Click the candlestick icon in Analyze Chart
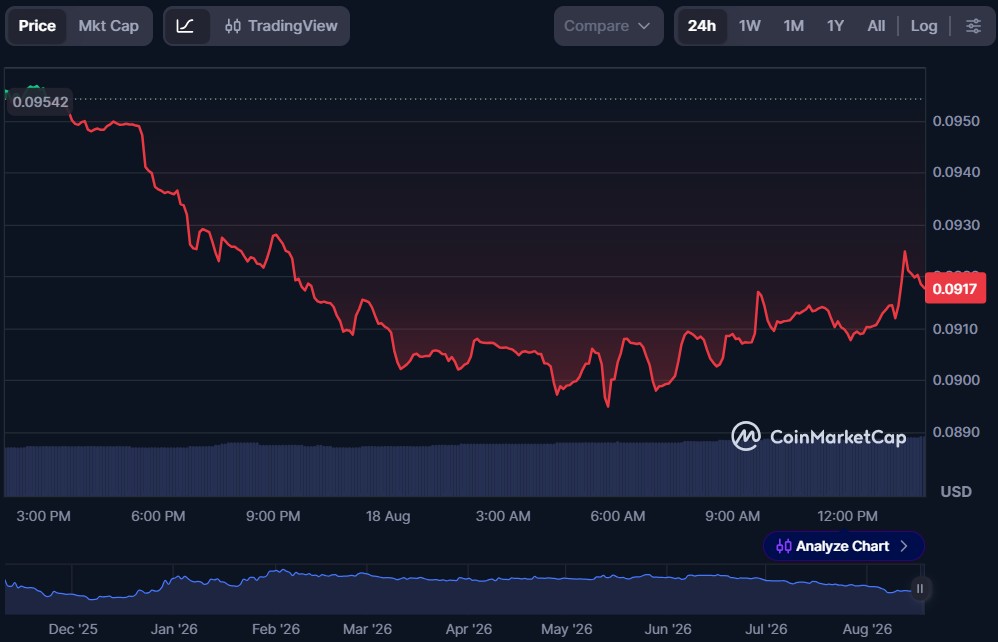998x642 pixels. (x=784, y=546)
